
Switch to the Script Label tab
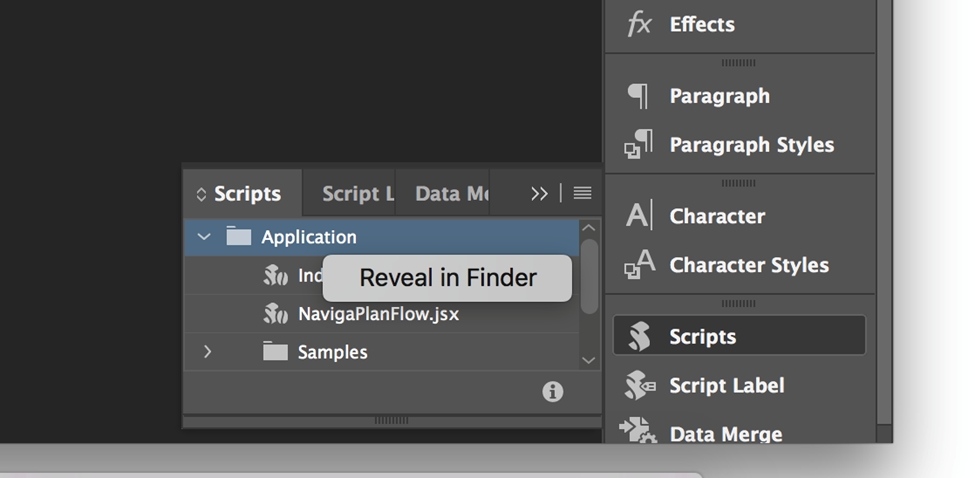[357, 194]
